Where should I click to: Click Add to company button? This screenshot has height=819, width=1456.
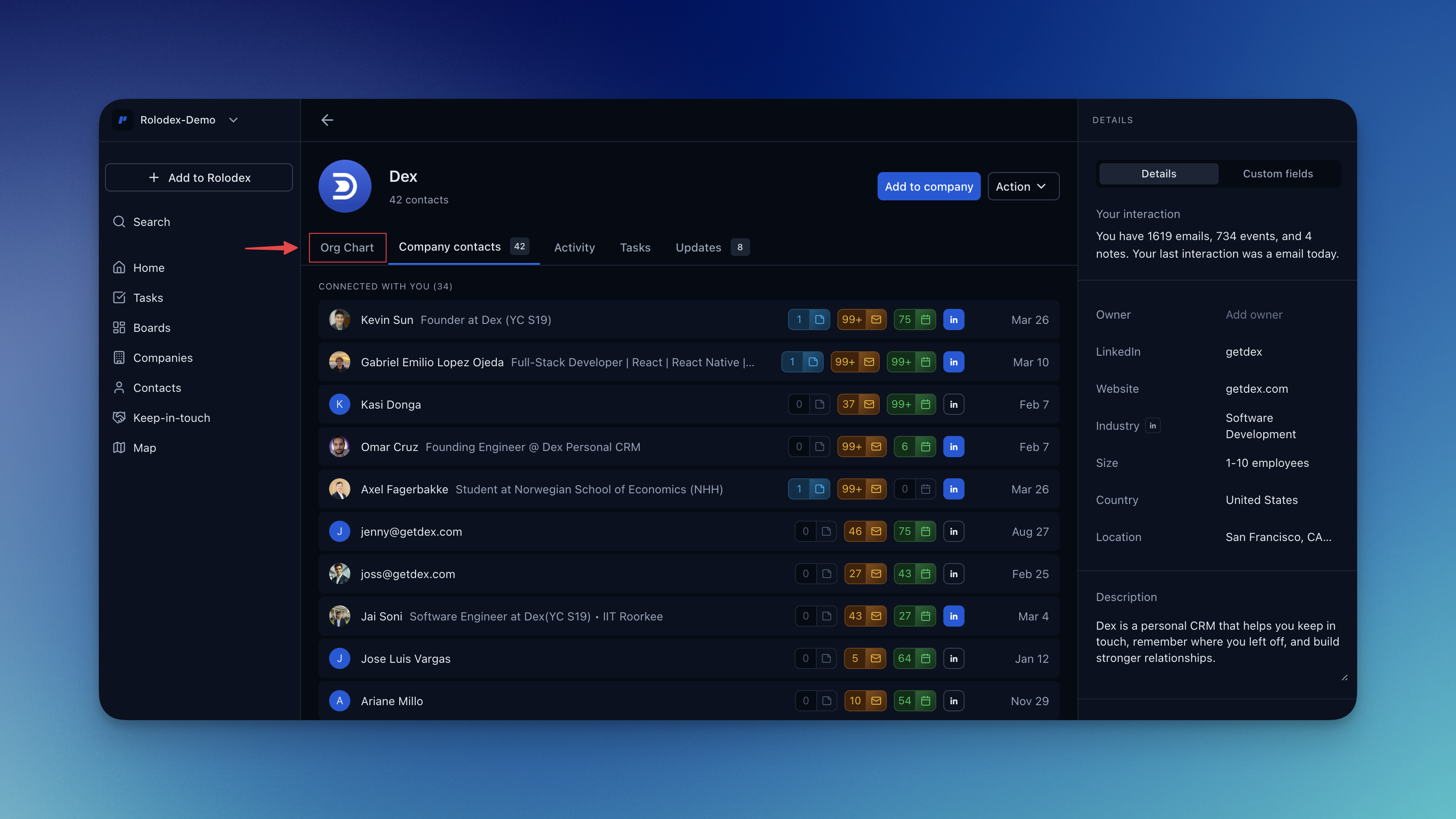click(x=929, y=187)
